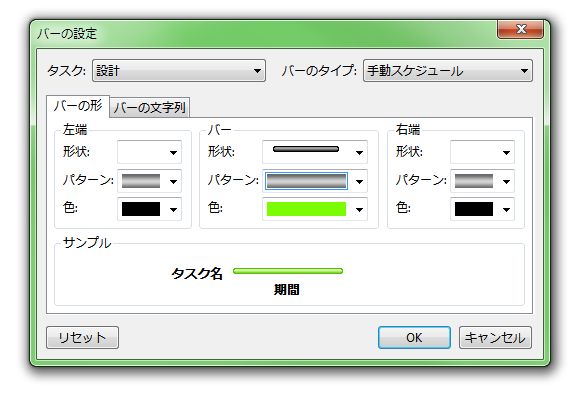Open the バー 形状 shape dropdown arrow
The width and height of the screenshot is (578, 400).
[x=359, y=153]
